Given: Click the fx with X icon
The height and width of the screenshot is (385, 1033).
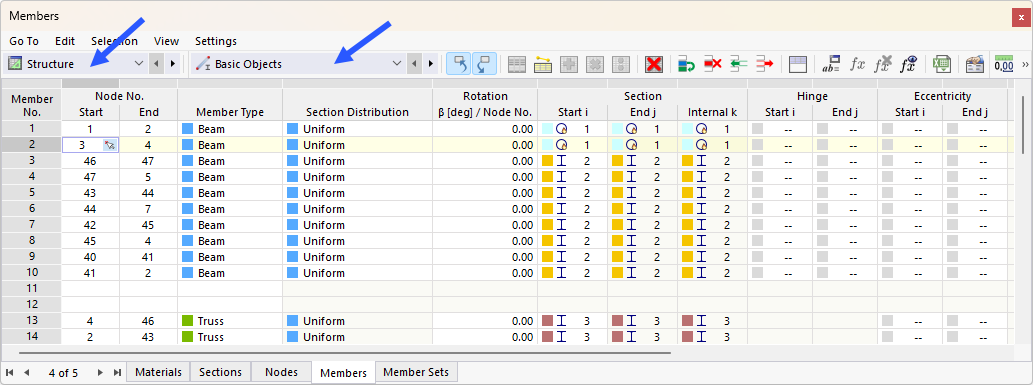Looking at the screenshot, I should (x=883, y=64).
